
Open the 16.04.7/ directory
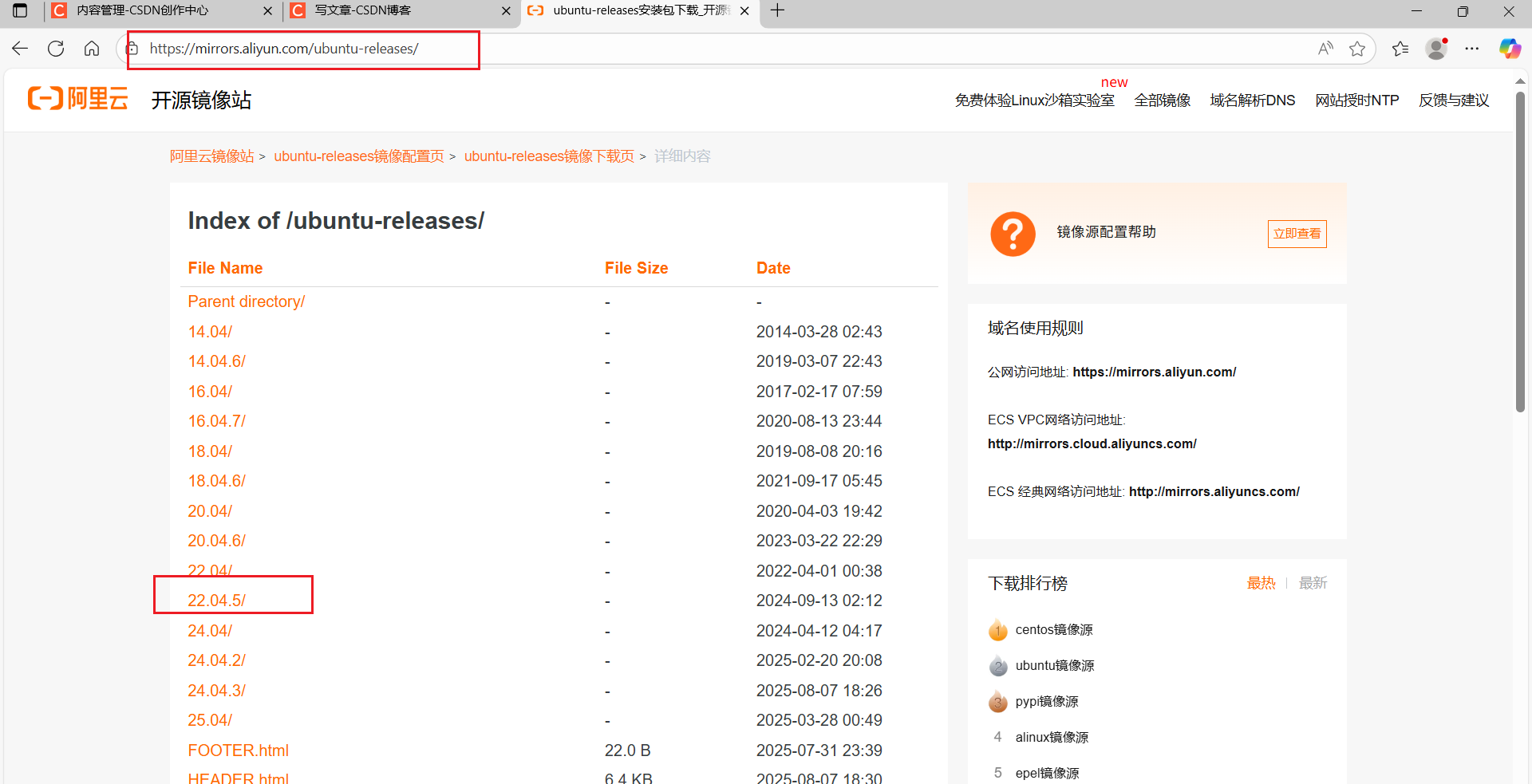(x=216, y=421)
